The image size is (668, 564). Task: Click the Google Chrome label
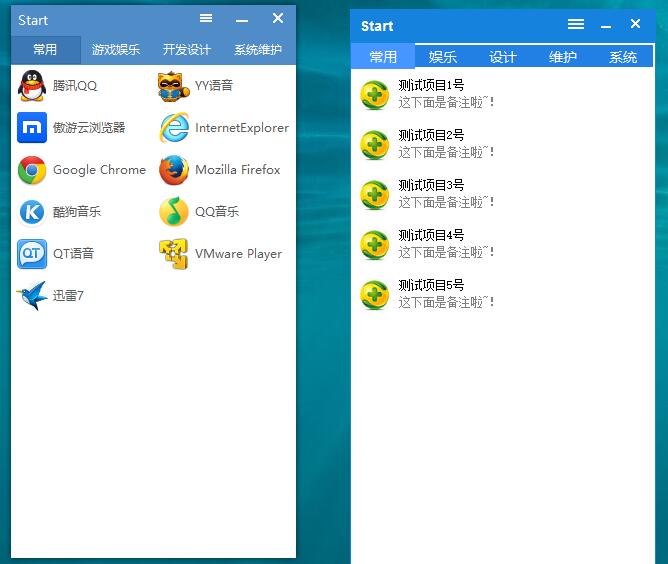coord(99,170)
